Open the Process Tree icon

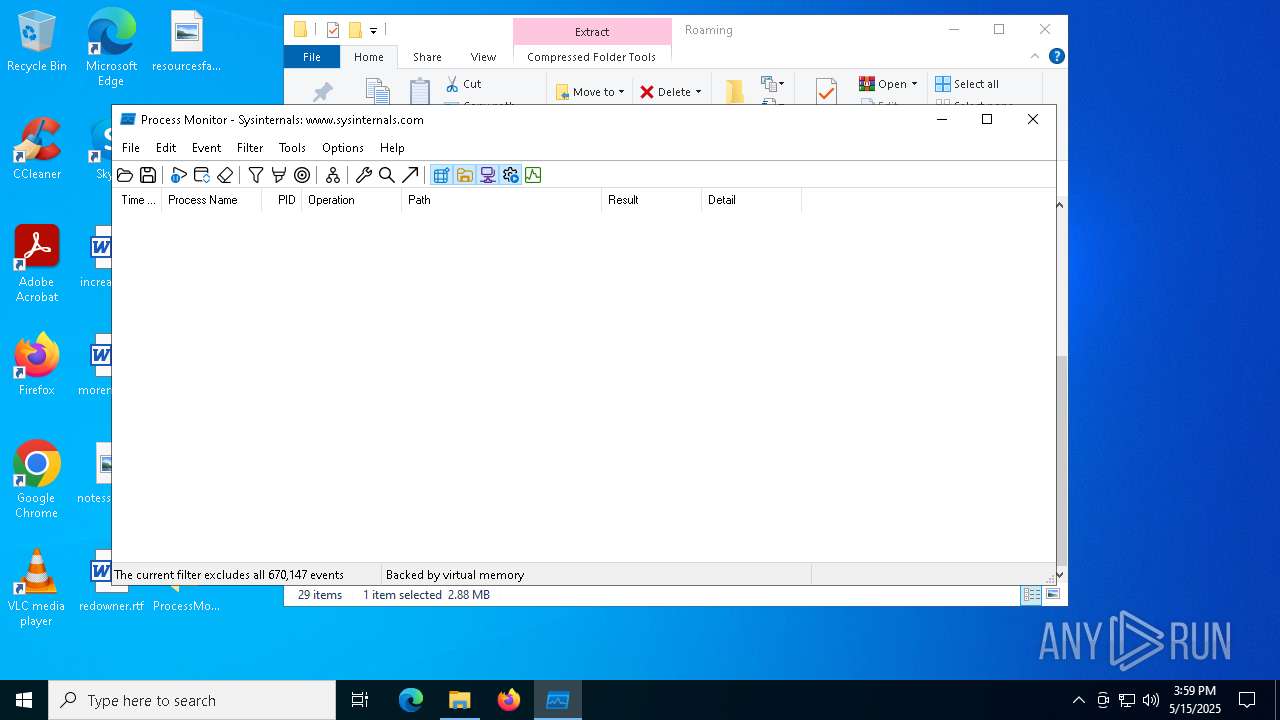click(333, 175)
